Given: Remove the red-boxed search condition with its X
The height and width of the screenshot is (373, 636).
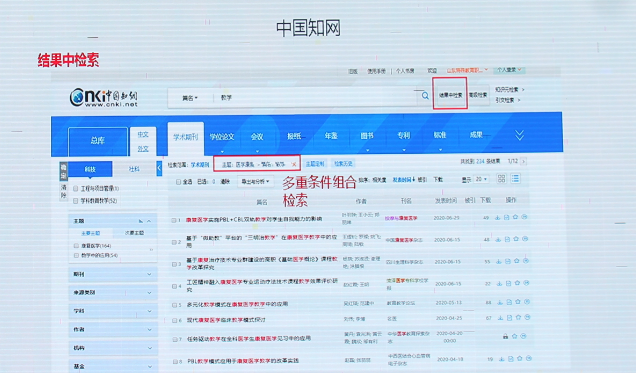Looking at the screenshot, I should (x=294, y=164).
